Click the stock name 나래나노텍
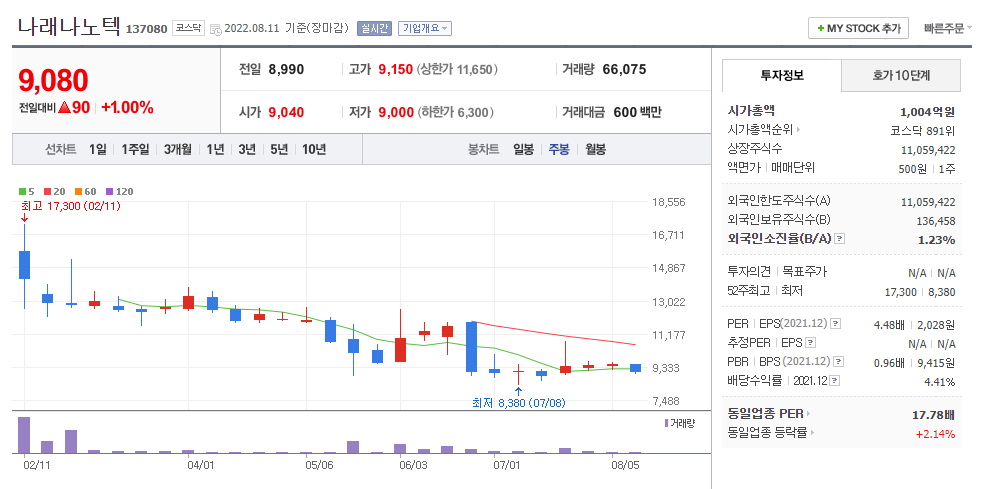This screenshot has width=987, height=489. [x=69, y=26]
